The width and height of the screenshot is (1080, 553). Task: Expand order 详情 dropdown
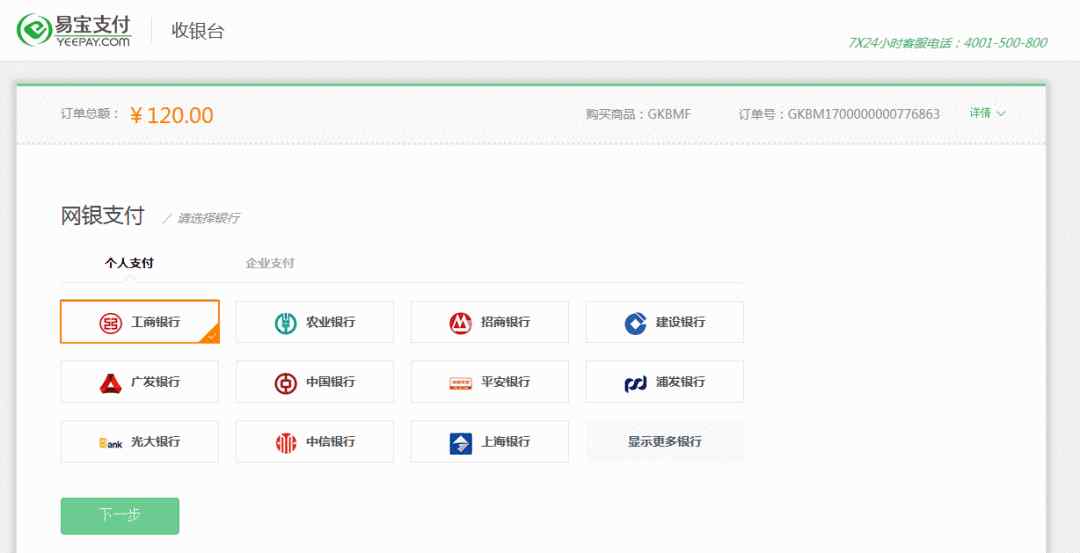987,113
